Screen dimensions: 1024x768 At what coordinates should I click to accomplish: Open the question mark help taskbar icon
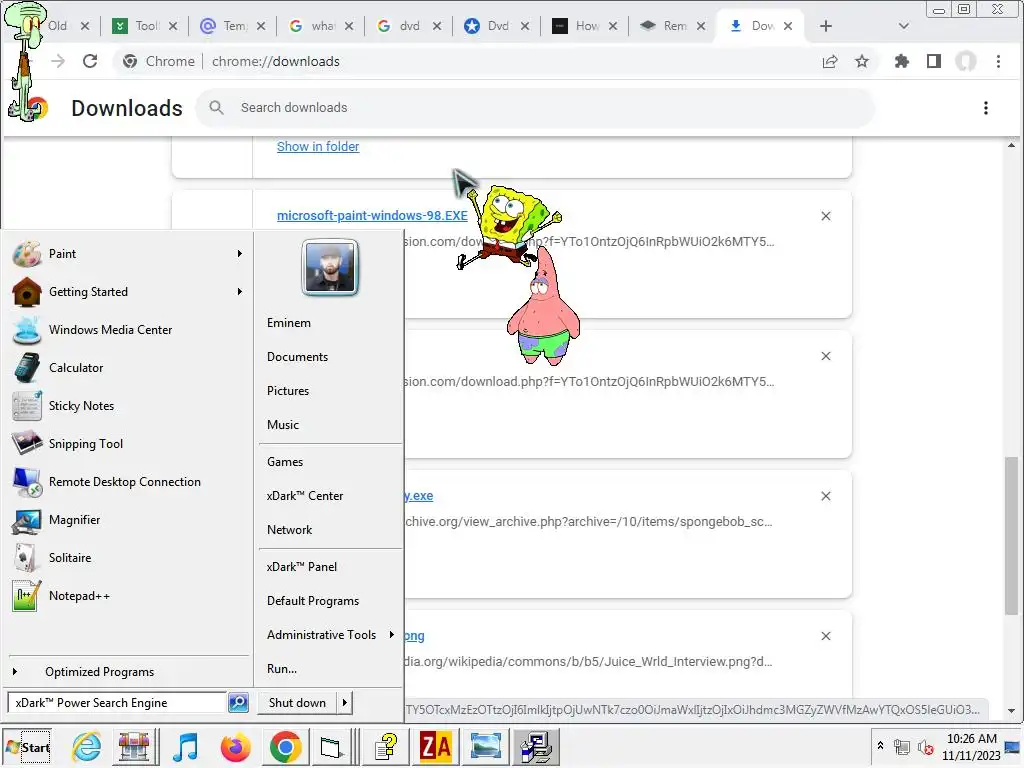click(x=386, y=746)
